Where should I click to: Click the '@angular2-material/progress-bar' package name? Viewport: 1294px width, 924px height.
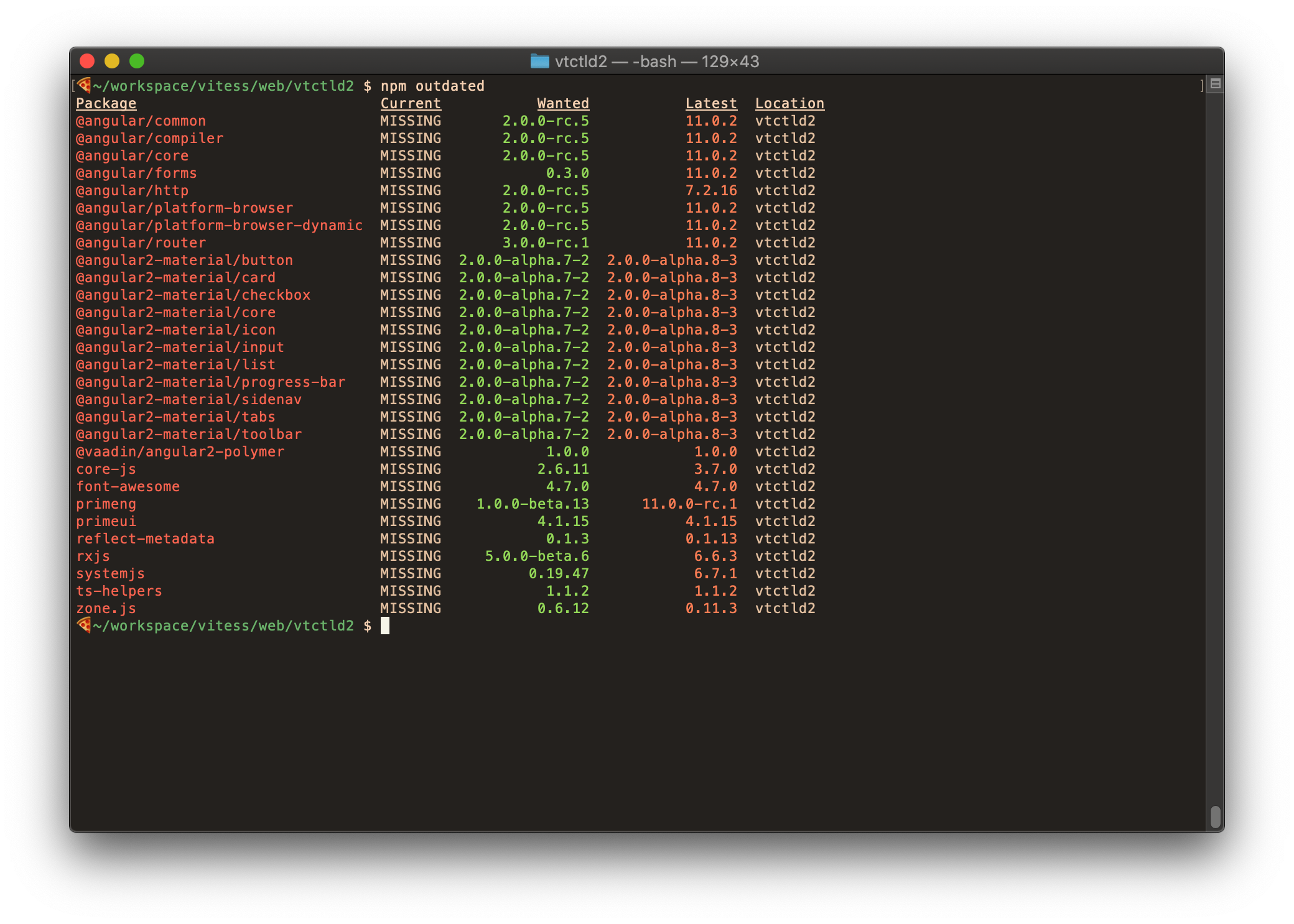coord(211,382)
